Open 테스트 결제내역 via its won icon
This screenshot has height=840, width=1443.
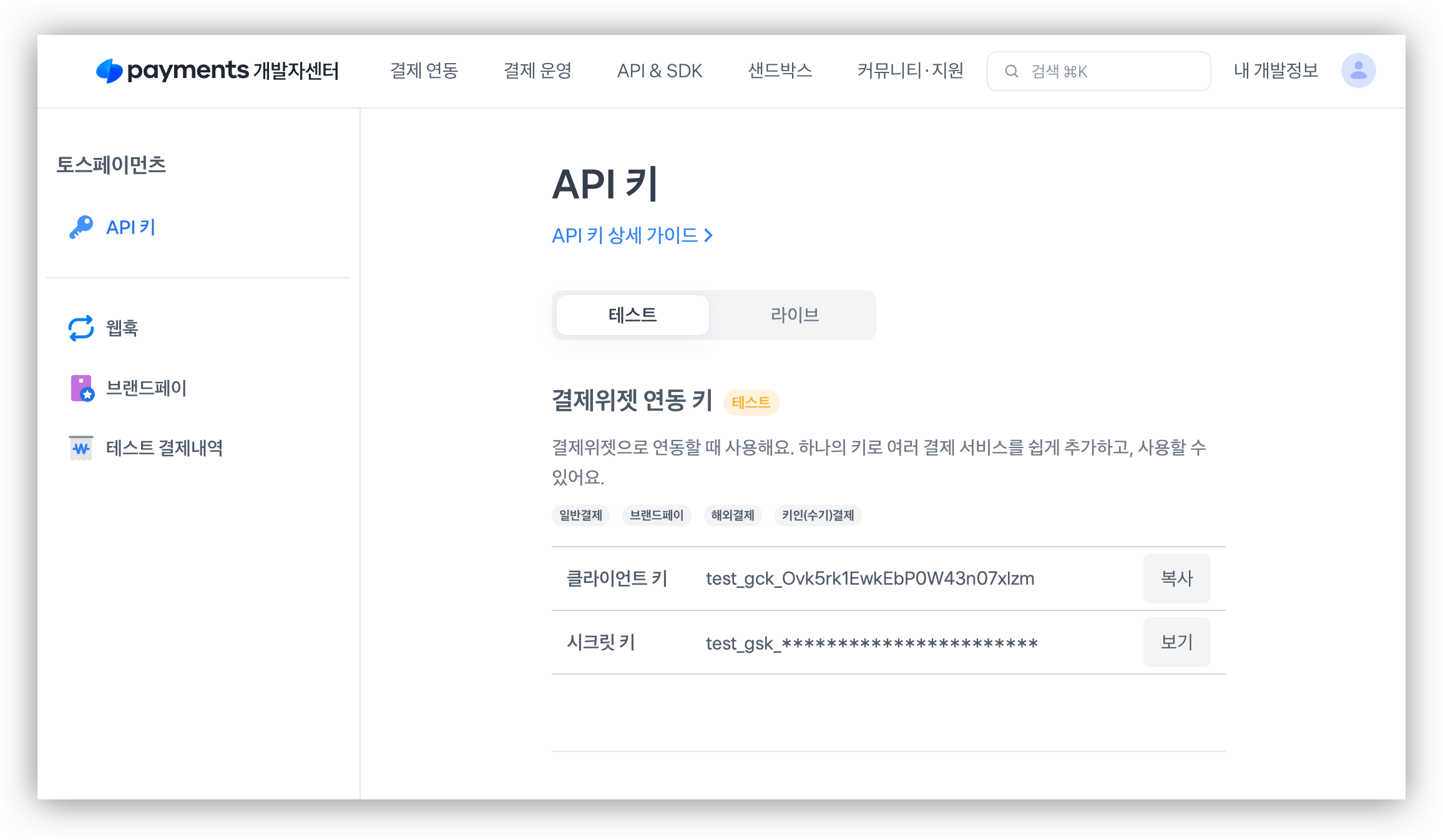pyautogui.click(x=81, y=448)
